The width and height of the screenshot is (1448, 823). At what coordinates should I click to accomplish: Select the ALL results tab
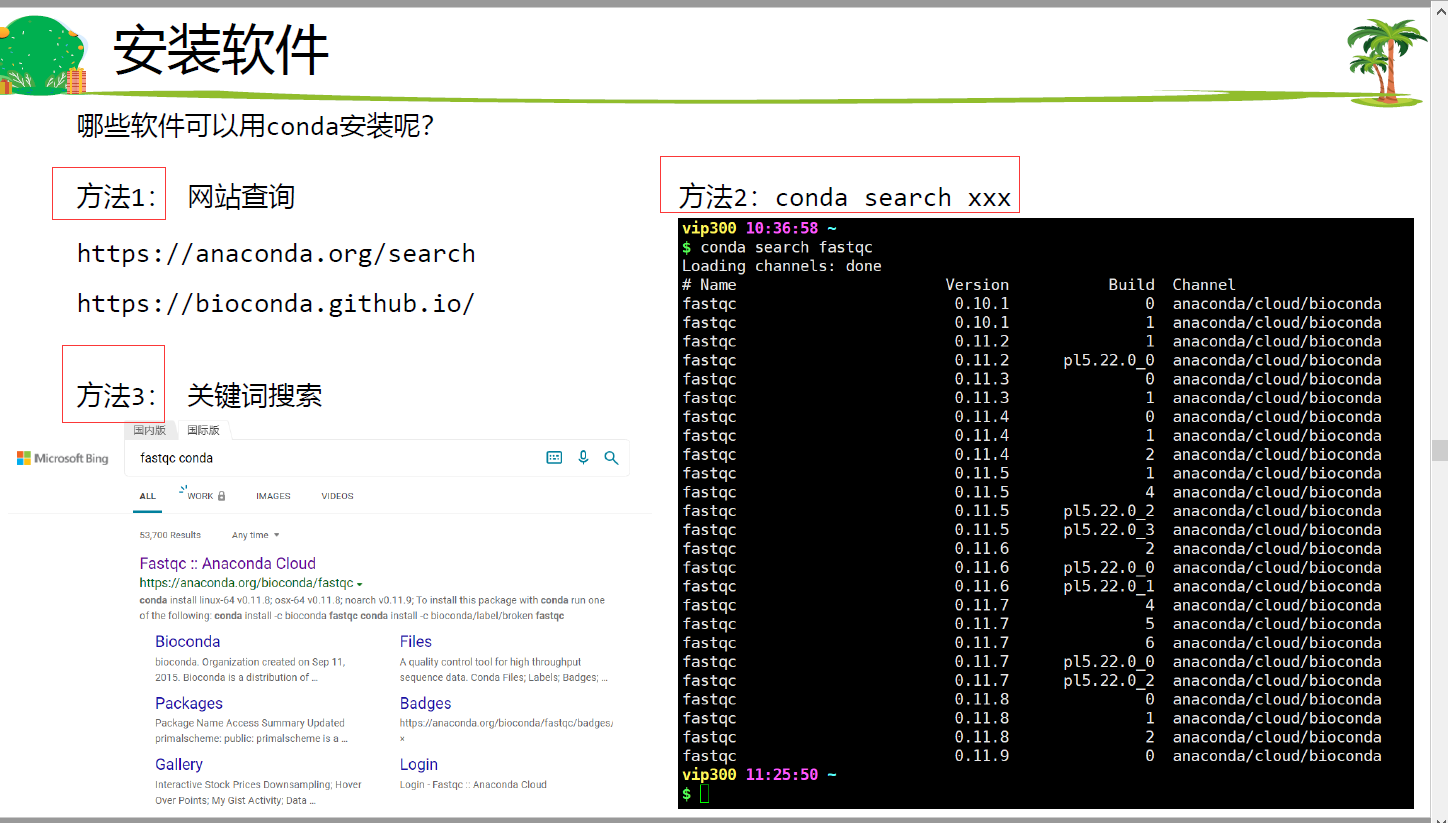coord(147,495)
